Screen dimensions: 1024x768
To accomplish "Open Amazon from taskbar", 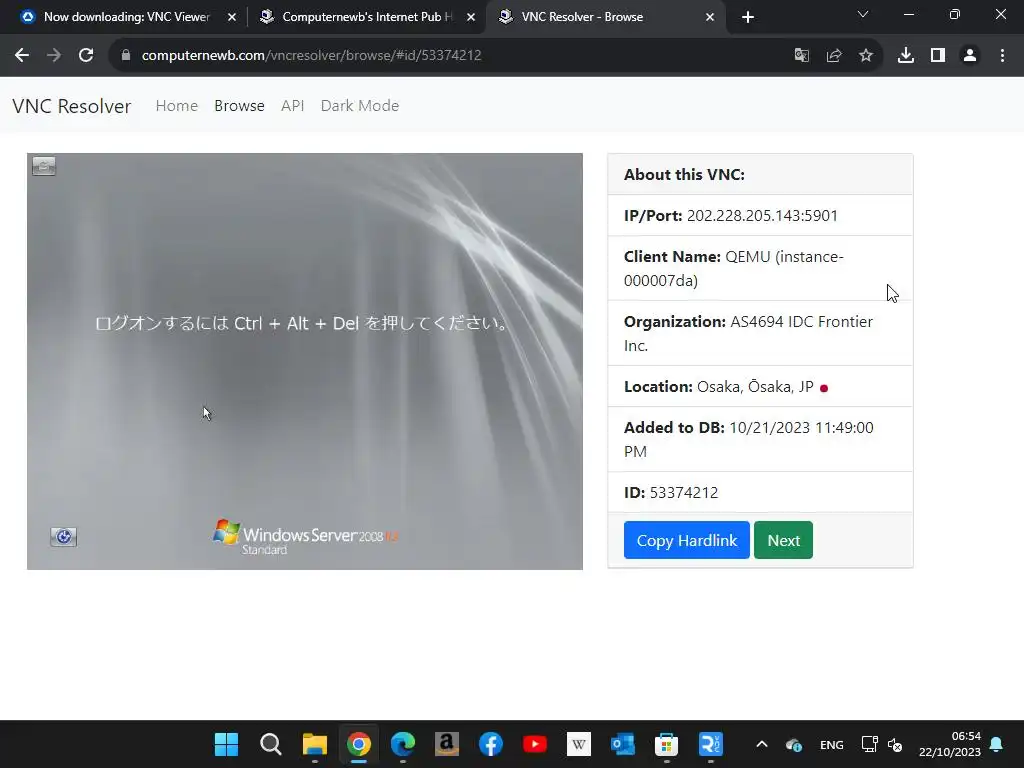I will pyautogui.click(x=447, y=744).
